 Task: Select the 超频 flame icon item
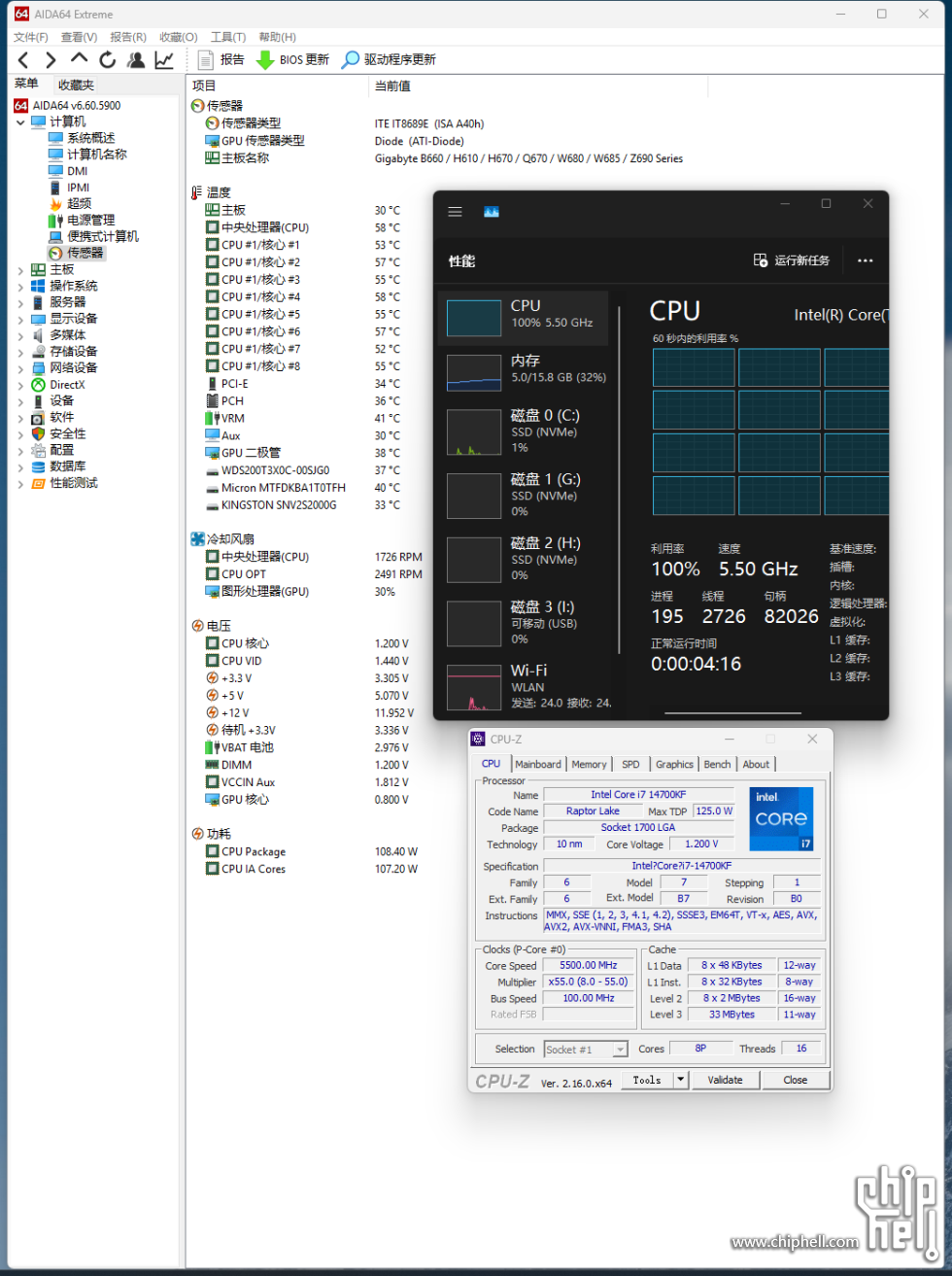(x=56, y=204)
